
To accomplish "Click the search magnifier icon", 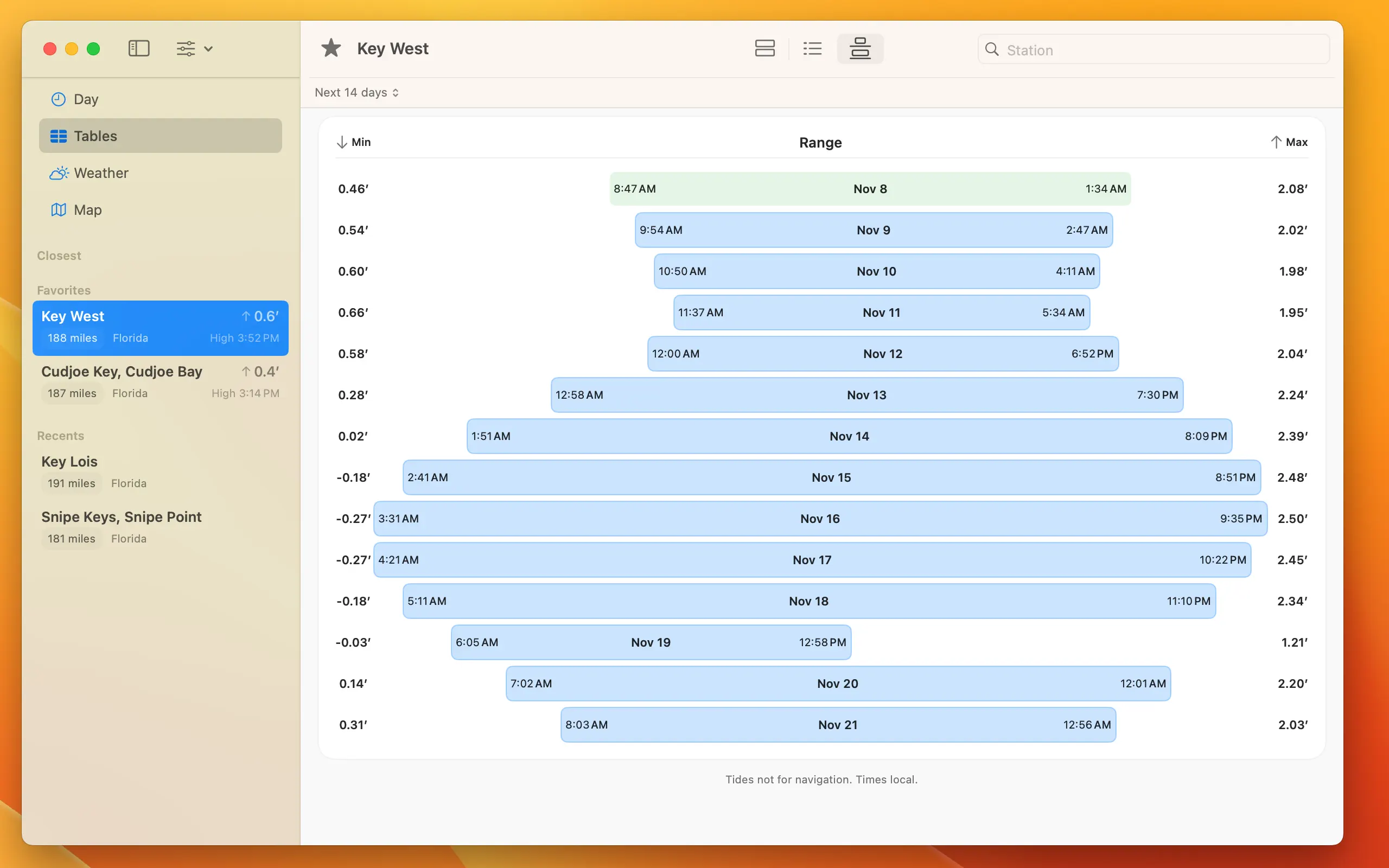I will pyautogui.click(x=992, y=49).
